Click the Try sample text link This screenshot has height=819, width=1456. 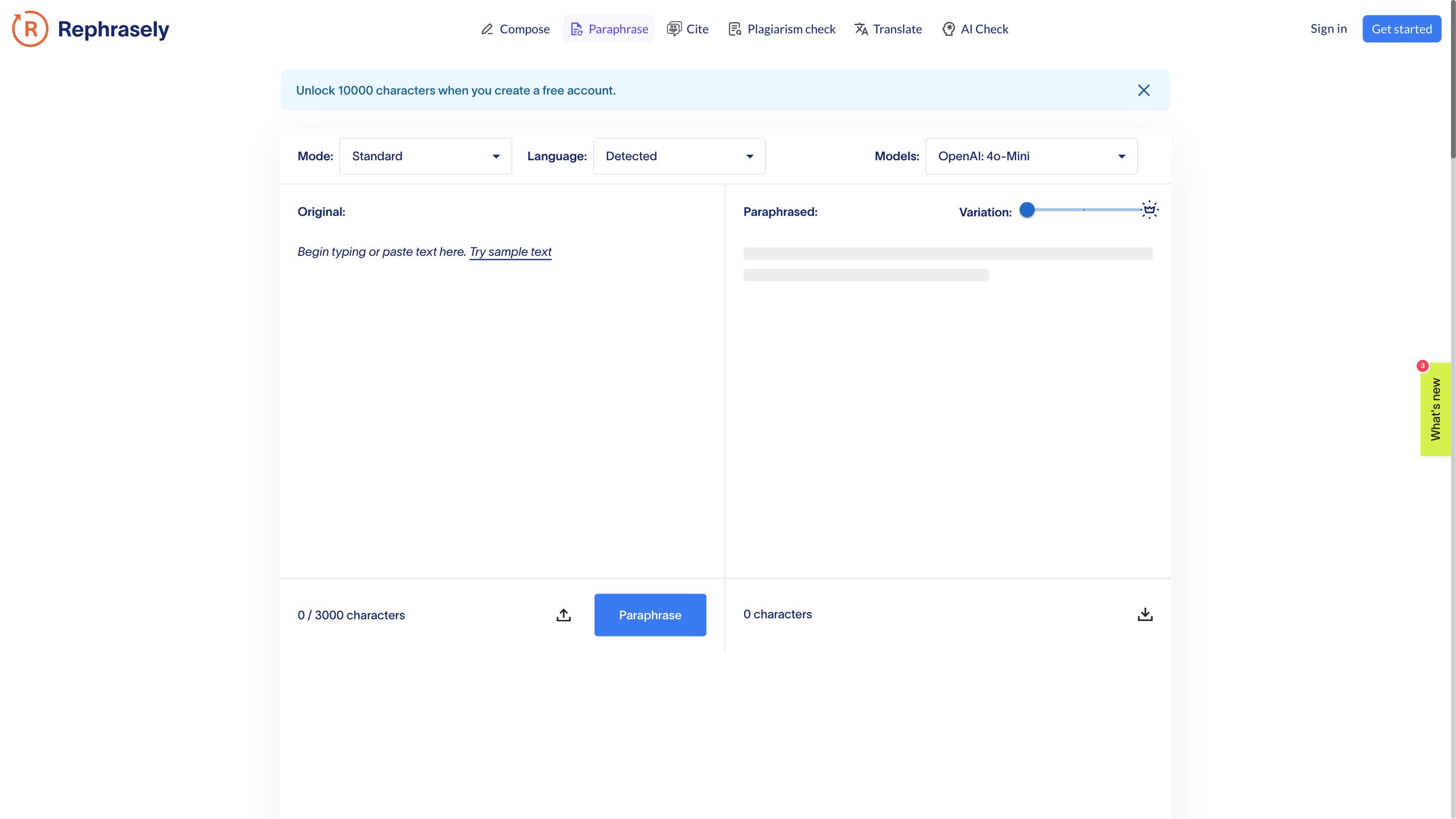(510, 252)
